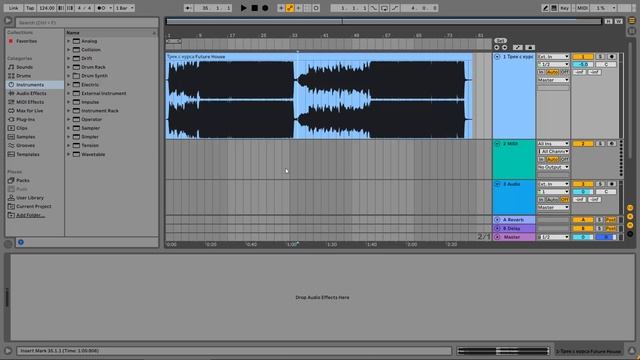This screenshot has height=360, width=640.
Task: Toggle the Metronome button
Action: (x=103, y=8)
